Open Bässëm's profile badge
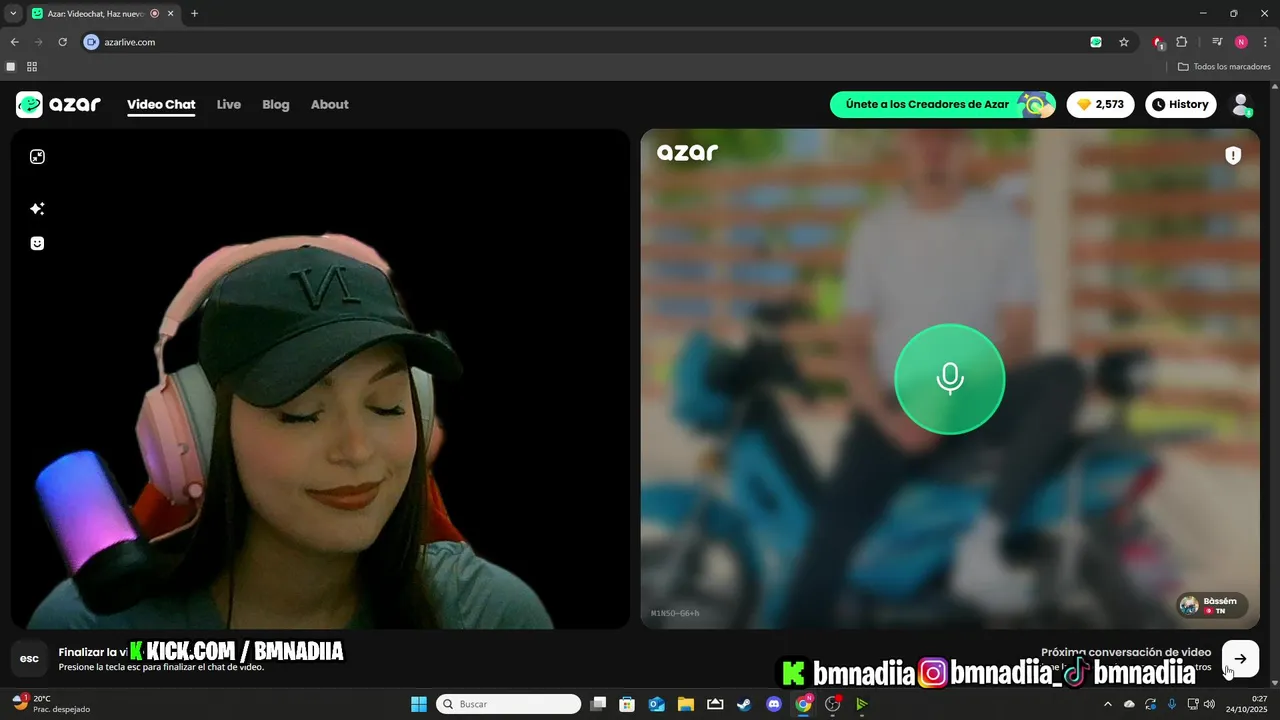 (x=1212, y=605)
